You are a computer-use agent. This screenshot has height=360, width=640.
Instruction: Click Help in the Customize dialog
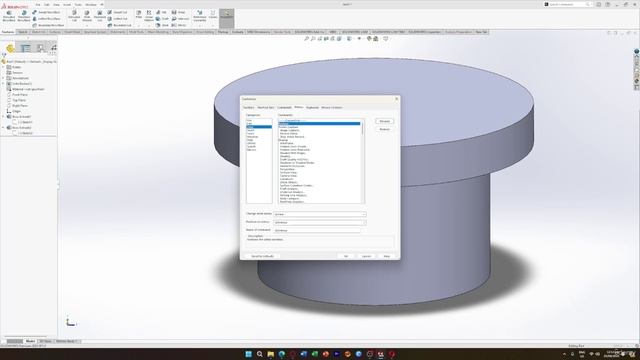point(387,256)
